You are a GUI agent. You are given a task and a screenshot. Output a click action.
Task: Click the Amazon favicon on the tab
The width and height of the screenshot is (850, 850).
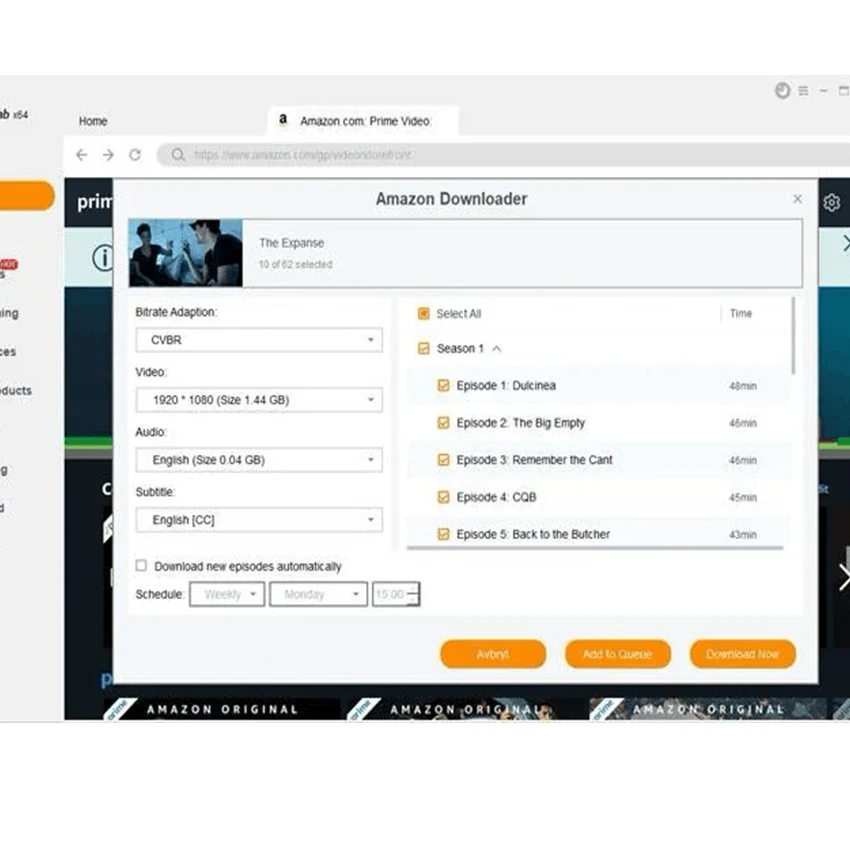tap(283, 119)
